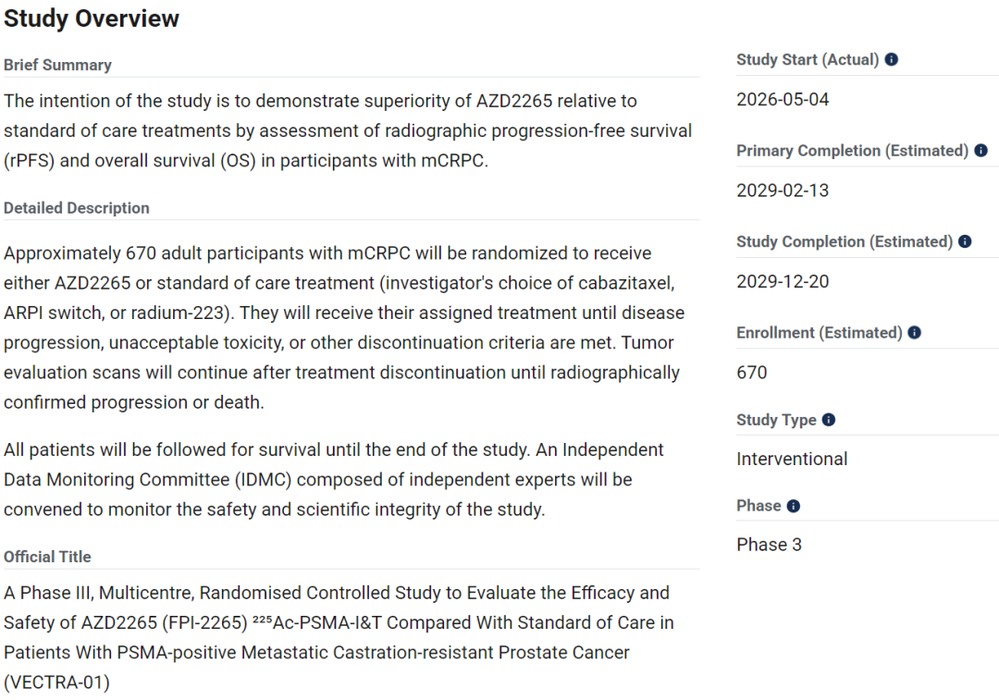Click the Study Start (Actual) label
The width and height of the screenshot is (999, 700).
click(x=807, y=59)
